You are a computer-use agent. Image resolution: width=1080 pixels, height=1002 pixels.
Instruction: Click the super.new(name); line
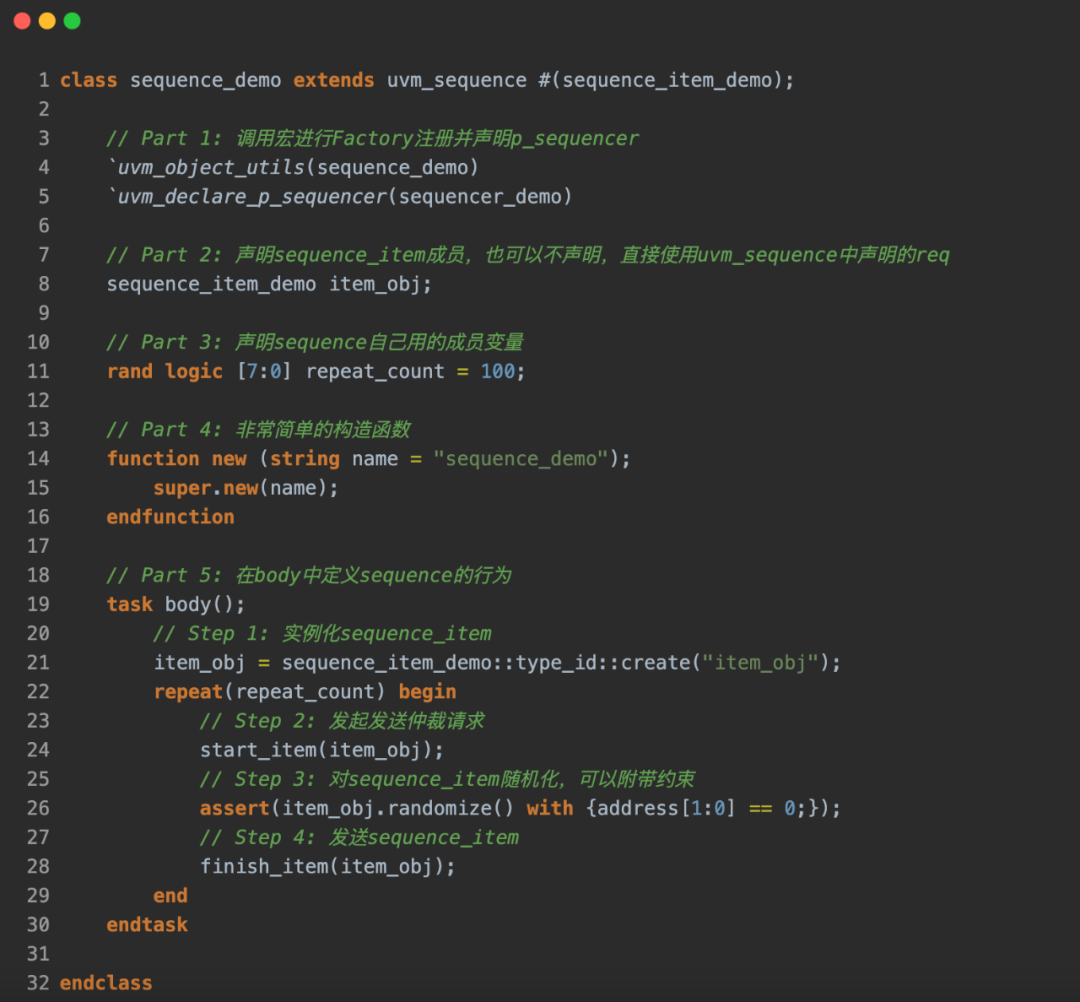246,488
